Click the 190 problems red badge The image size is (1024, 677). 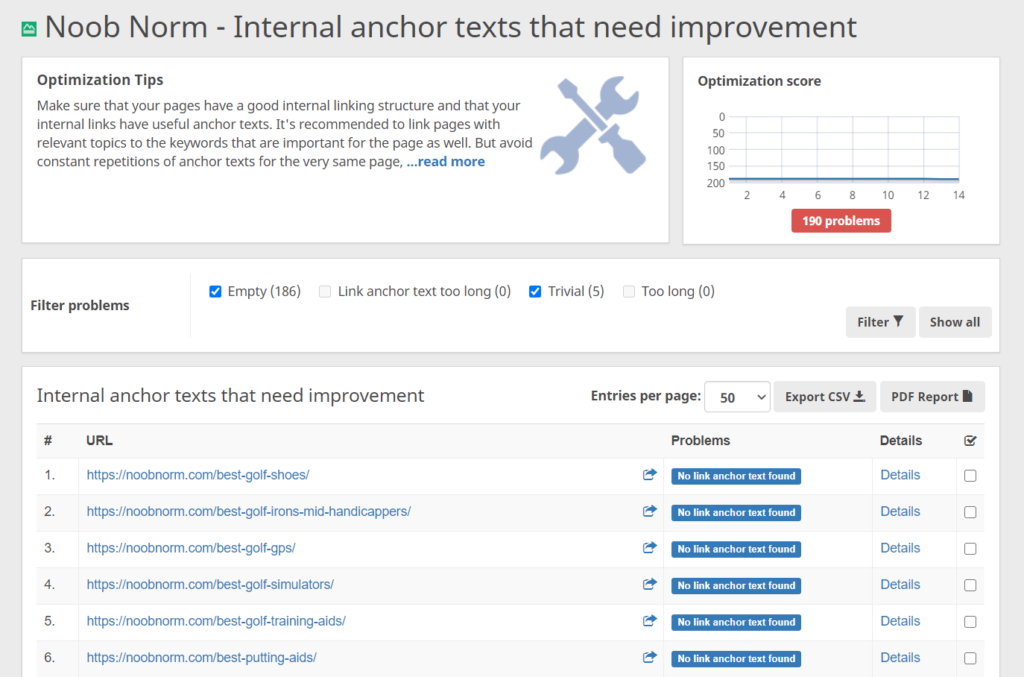(x=841, y=221)
